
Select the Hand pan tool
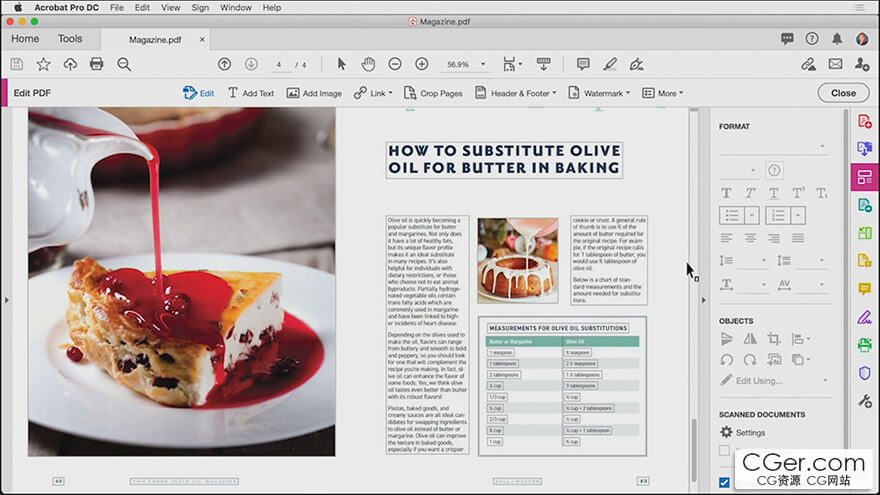point(368,64)
